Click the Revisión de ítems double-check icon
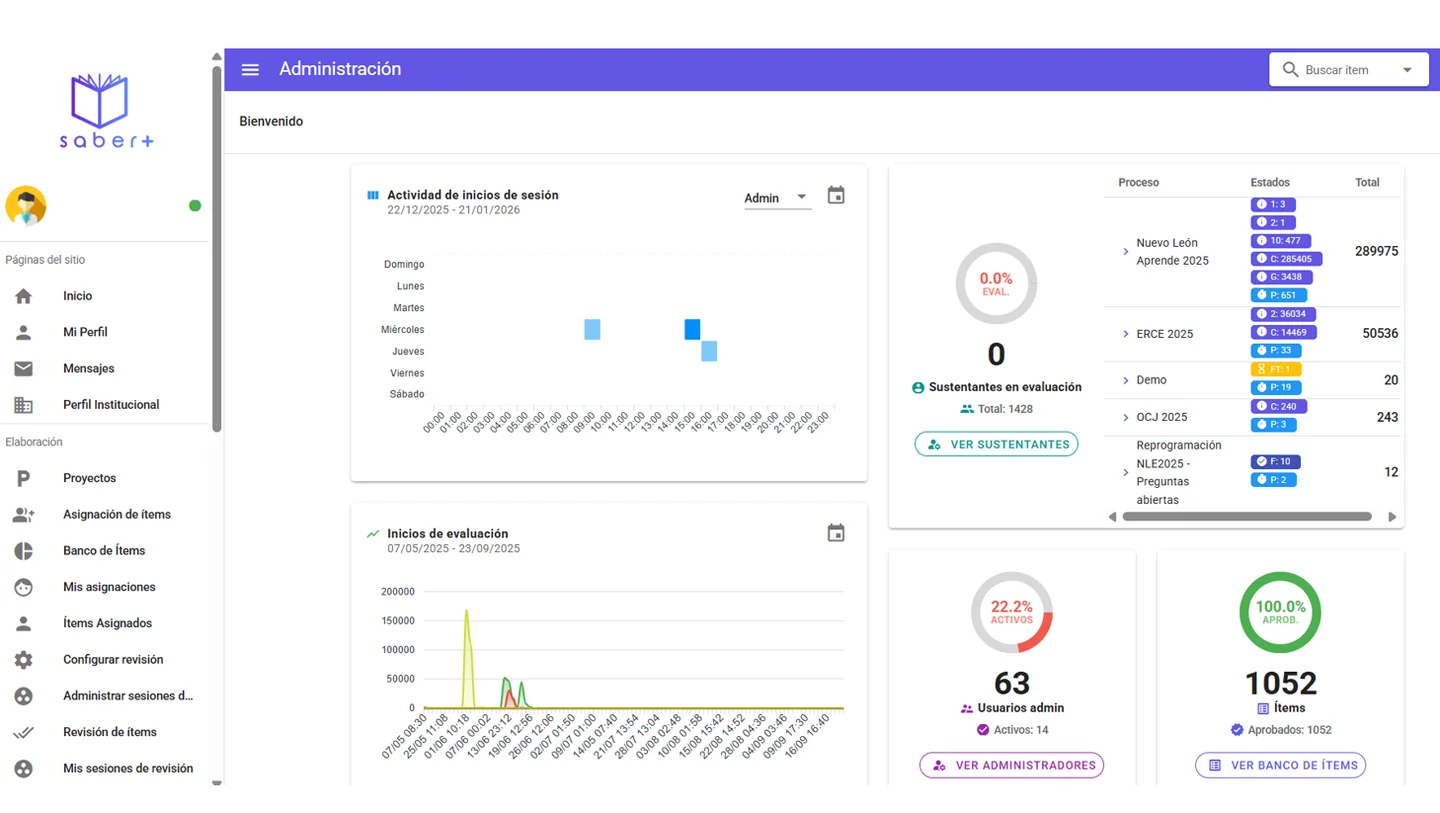This screenshot has width=1440, height=813. [23, 733]
